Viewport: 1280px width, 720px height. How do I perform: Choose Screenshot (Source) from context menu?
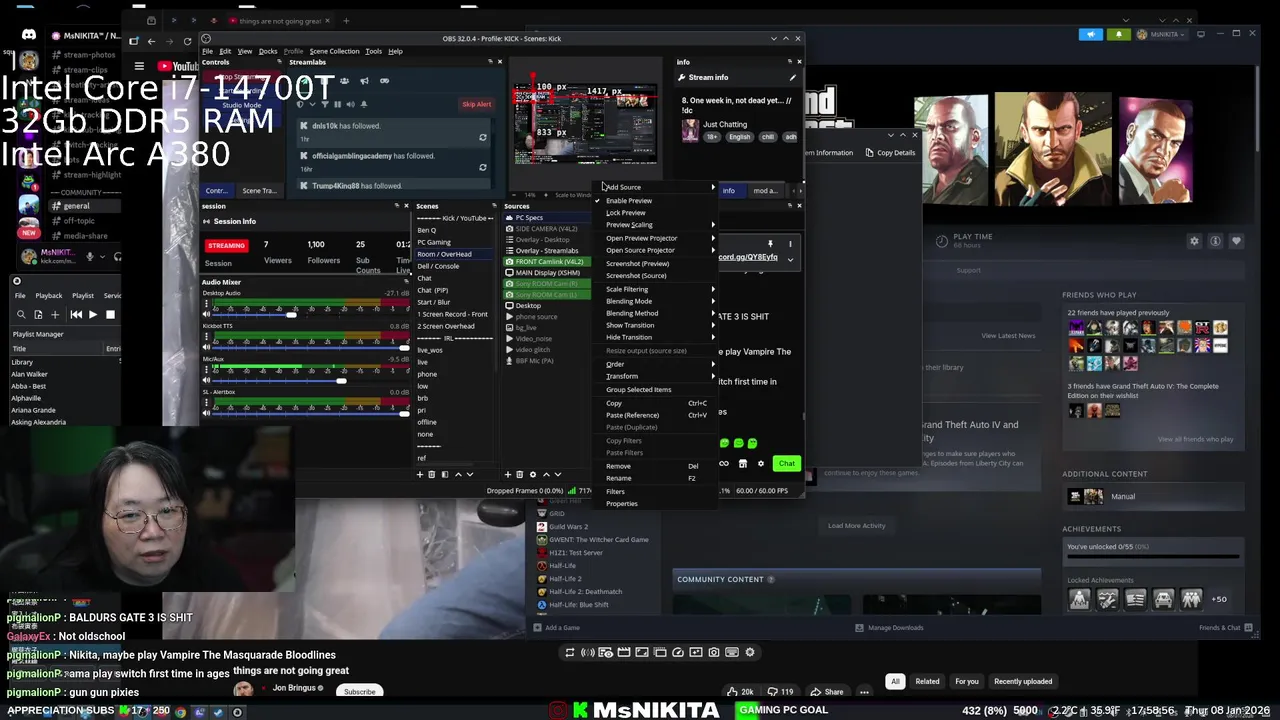click(636, 276)
